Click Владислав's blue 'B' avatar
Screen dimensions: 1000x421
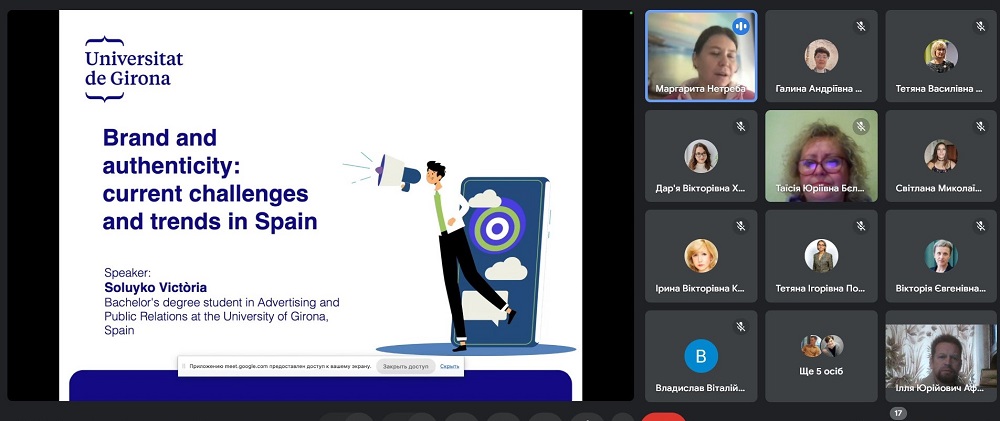700,355
